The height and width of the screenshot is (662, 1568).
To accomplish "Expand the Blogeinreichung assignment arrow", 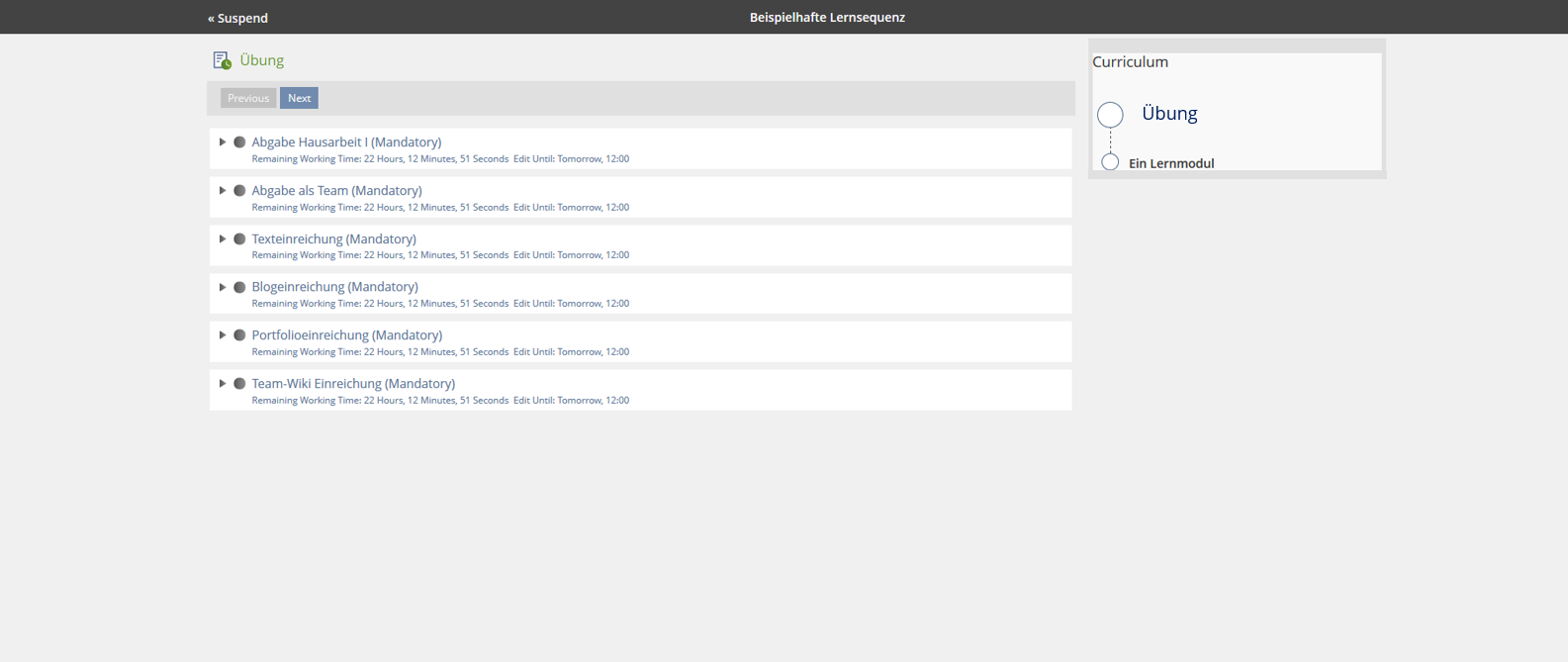I will click(223, 287).
